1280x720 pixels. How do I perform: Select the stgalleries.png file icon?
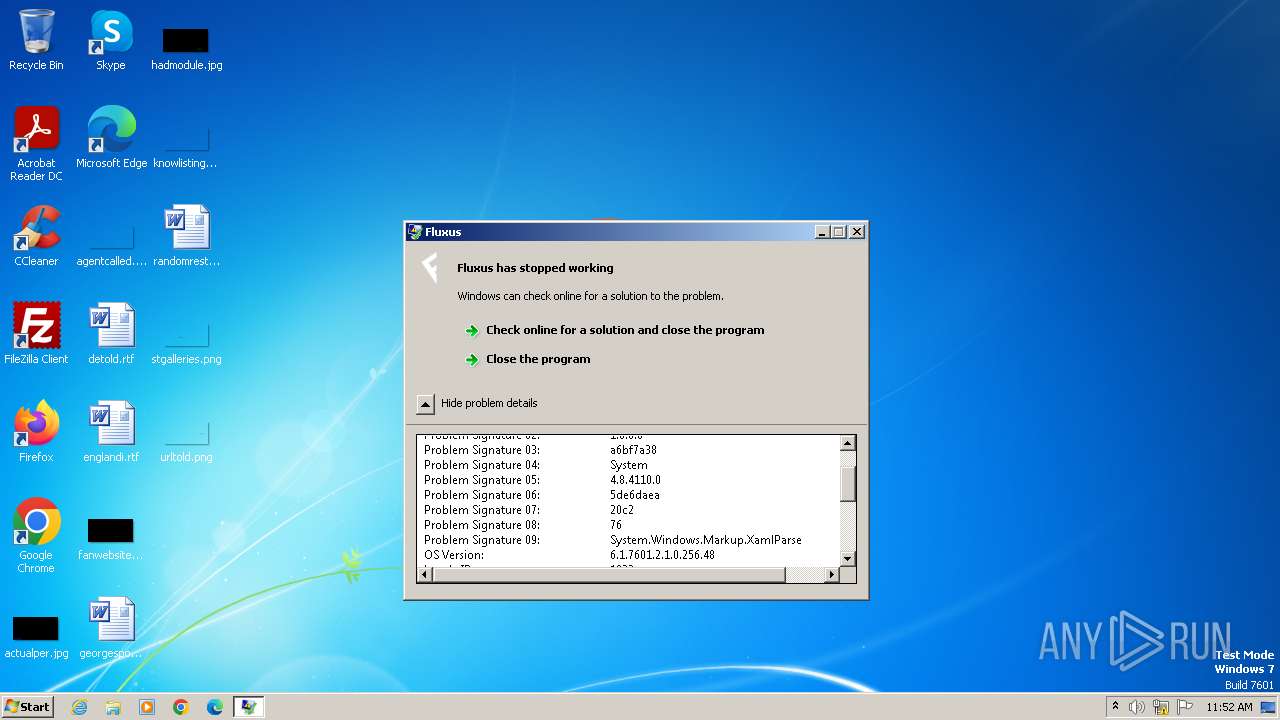(x=186, y=343)
